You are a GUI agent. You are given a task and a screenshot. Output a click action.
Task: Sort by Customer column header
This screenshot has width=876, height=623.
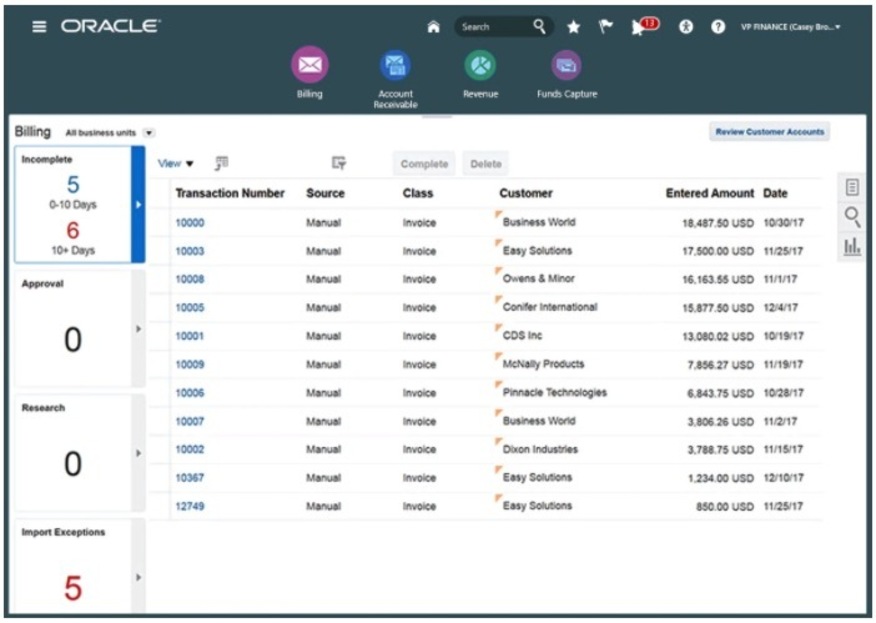tap(526, 193)
